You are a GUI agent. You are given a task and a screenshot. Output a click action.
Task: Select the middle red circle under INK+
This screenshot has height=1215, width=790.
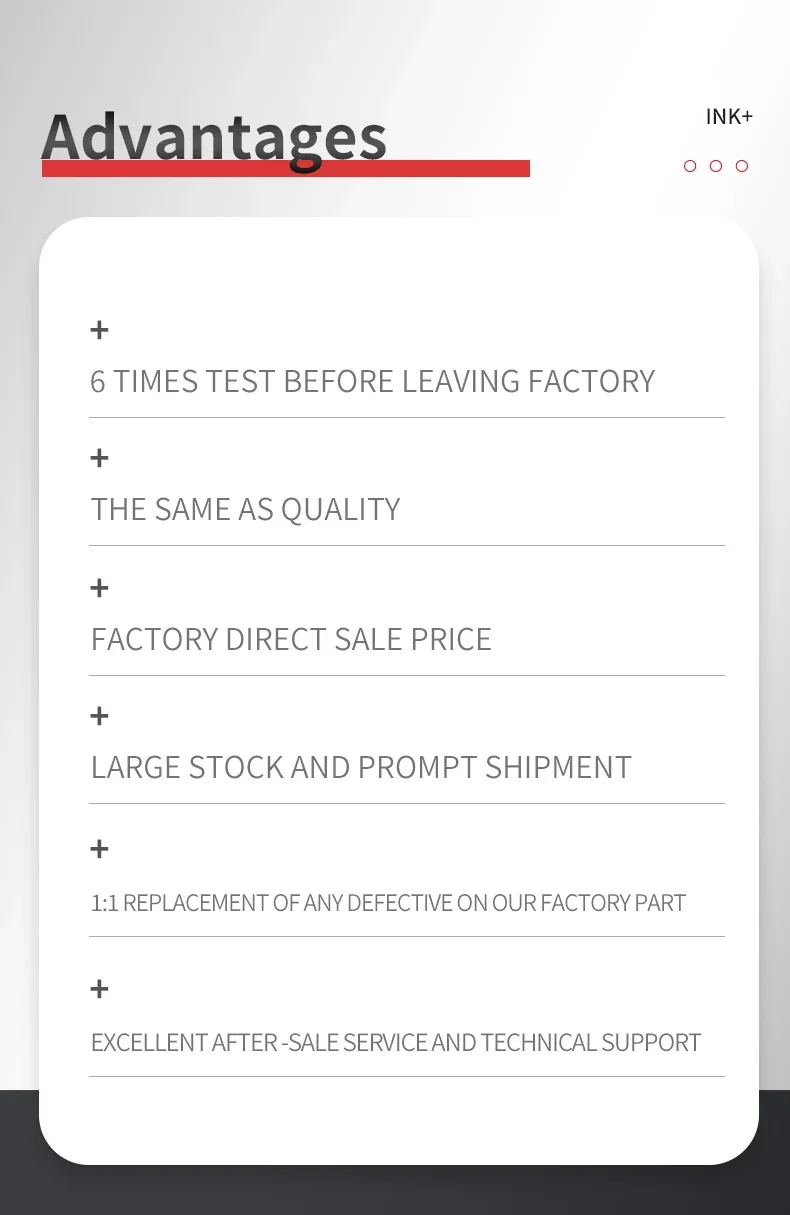coord(716,166)
